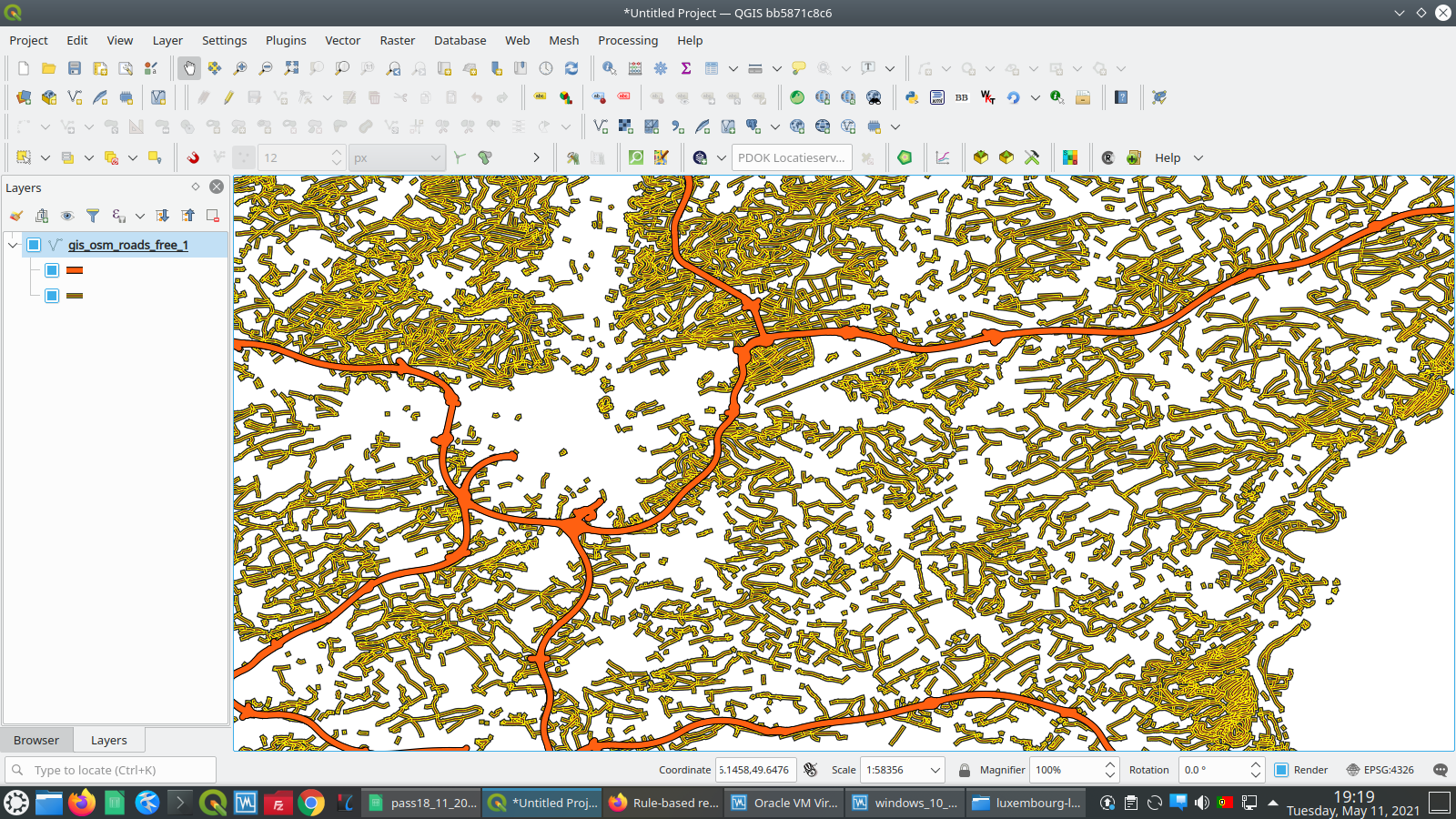Select the Pan Map tool
The height and width of the screenshot is (819, 1456).
188,68
